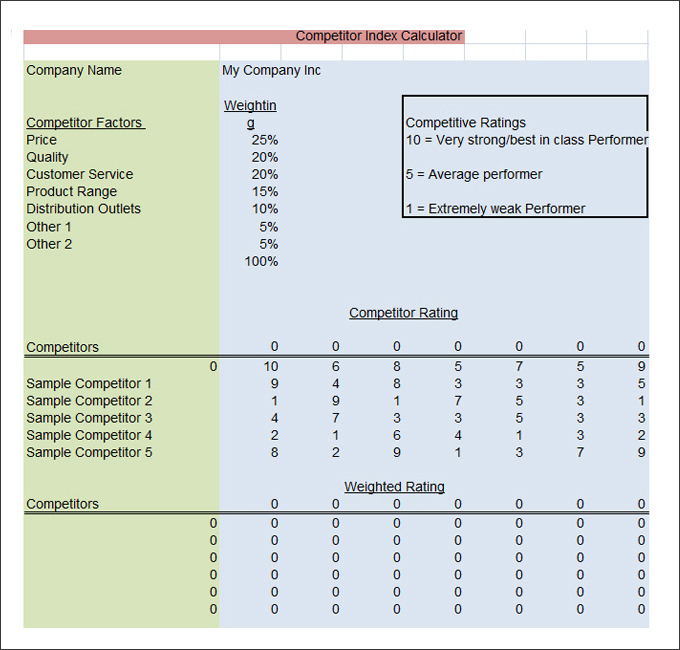Screen dimensions: 680x650
Task: Select the '5 = Average performer' text
Action: [x=473, y=174]
